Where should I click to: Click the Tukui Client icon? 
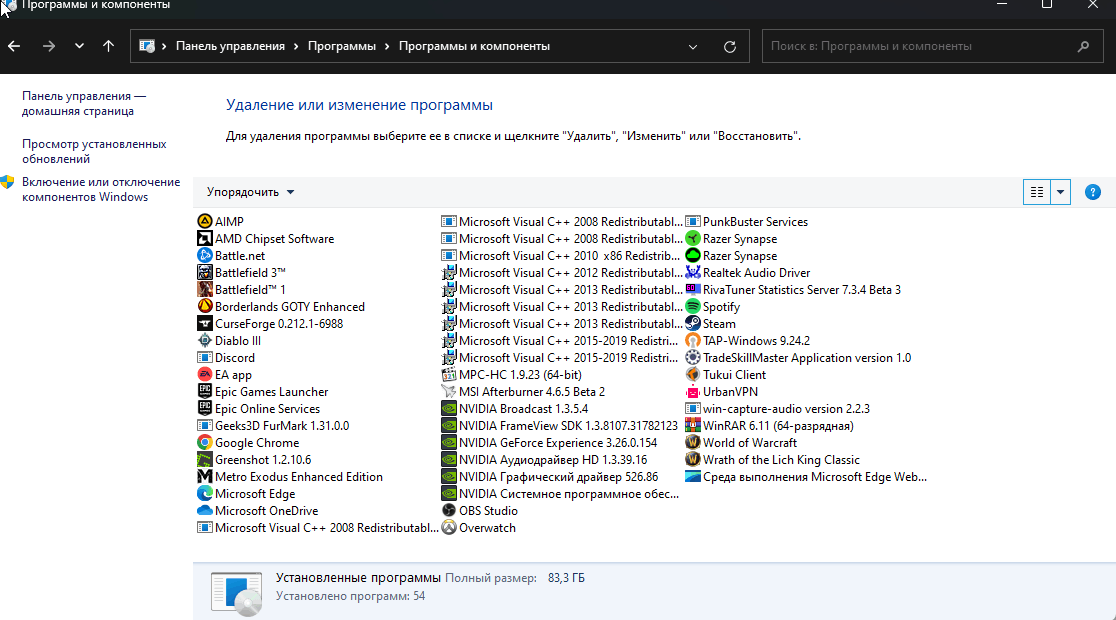pyautogui.click(x=693, y=374)
